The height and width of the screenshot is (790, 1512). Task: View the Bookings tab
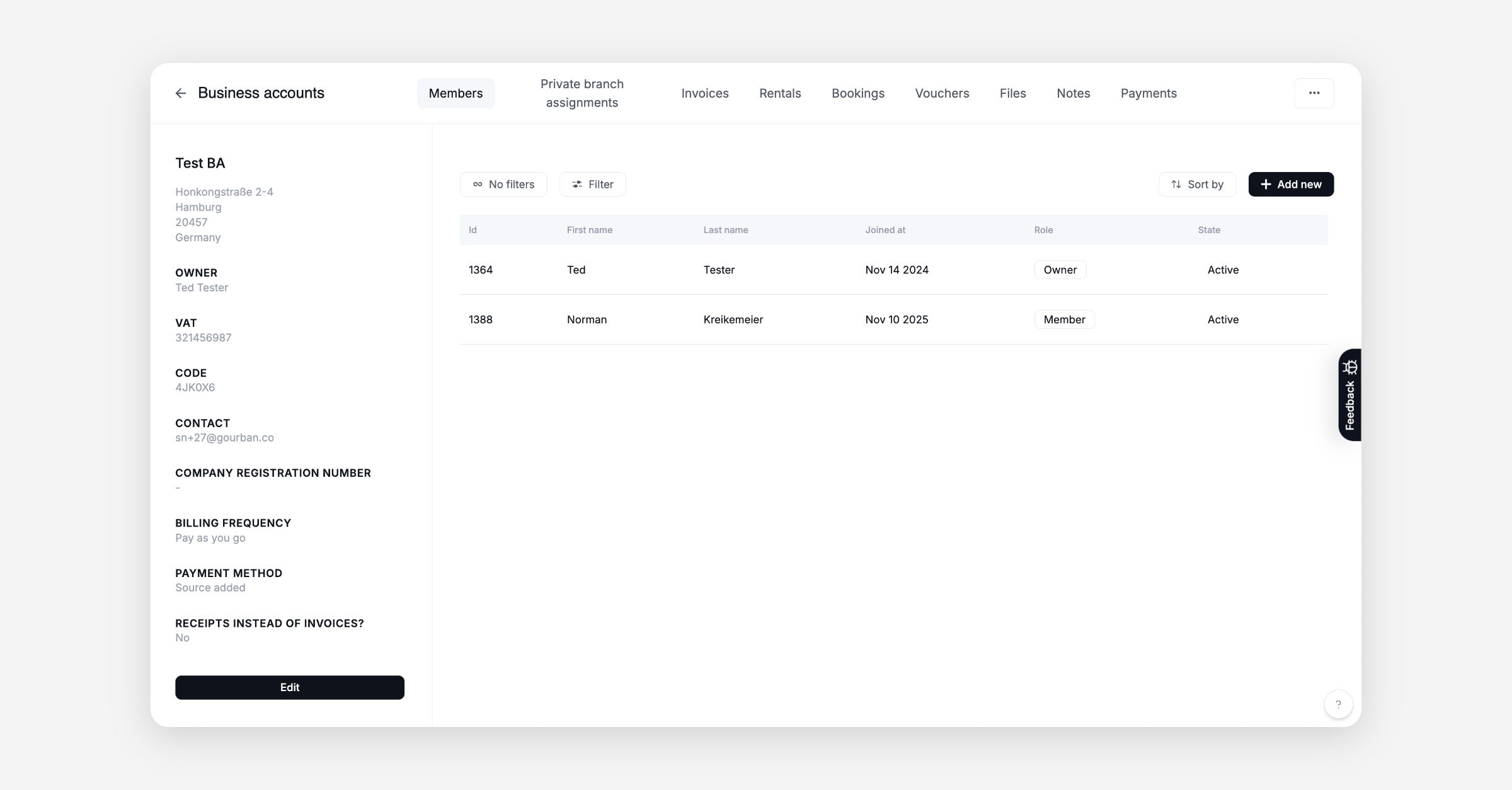pos(857,93)
